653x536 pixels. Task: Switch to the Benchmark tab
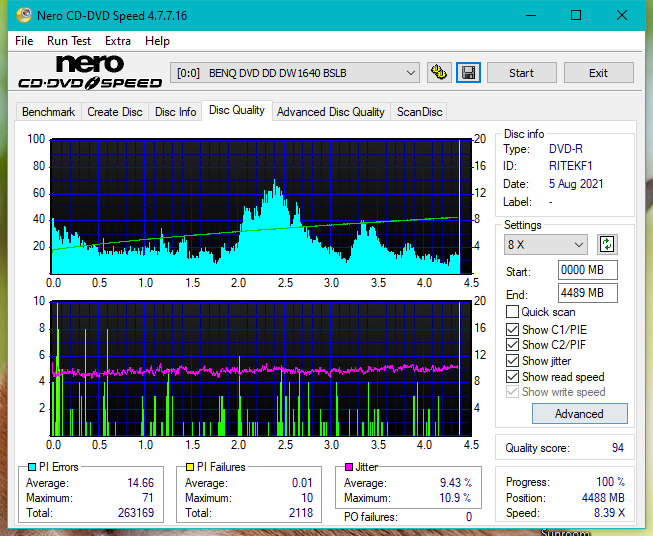(x=48, y=112)
